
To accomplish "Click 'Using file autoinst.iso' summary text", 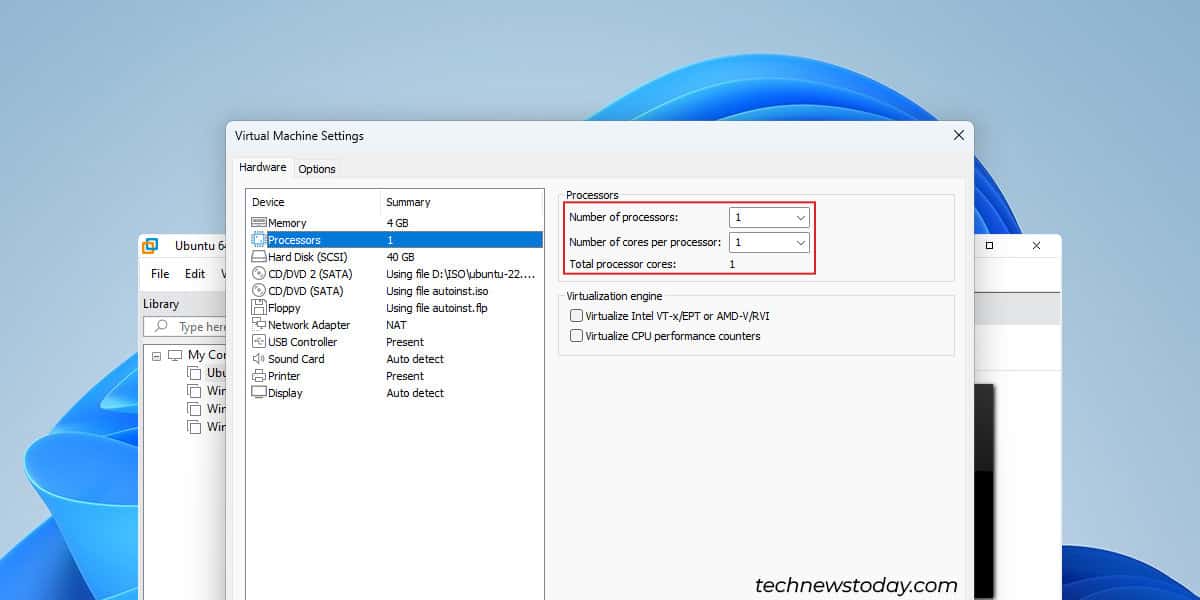I will (x=437, y=291).
